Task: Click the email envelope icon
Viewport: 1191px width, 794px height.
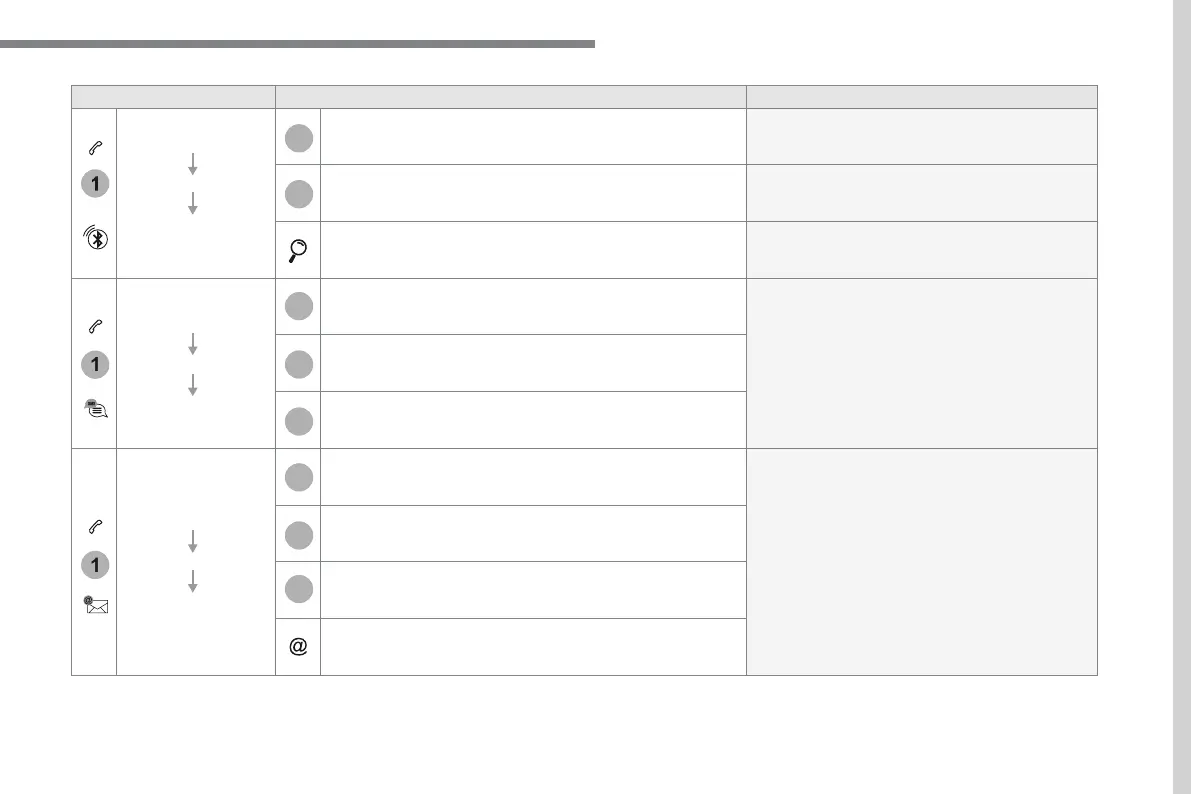Action: point(94,604)
